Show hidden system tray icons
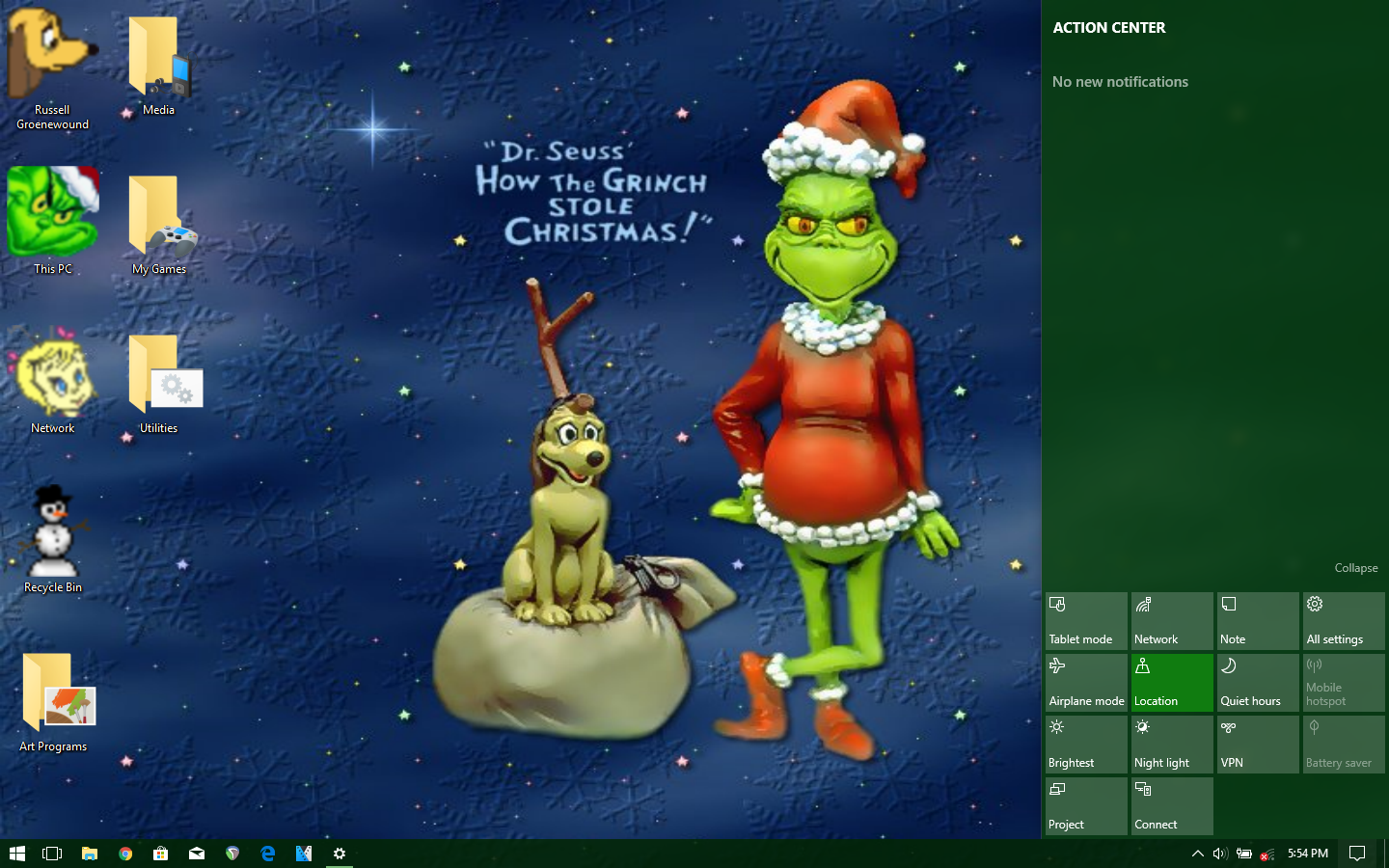Image resolution: width=1389 pixels, height=868 pixels. (1197, 854)
